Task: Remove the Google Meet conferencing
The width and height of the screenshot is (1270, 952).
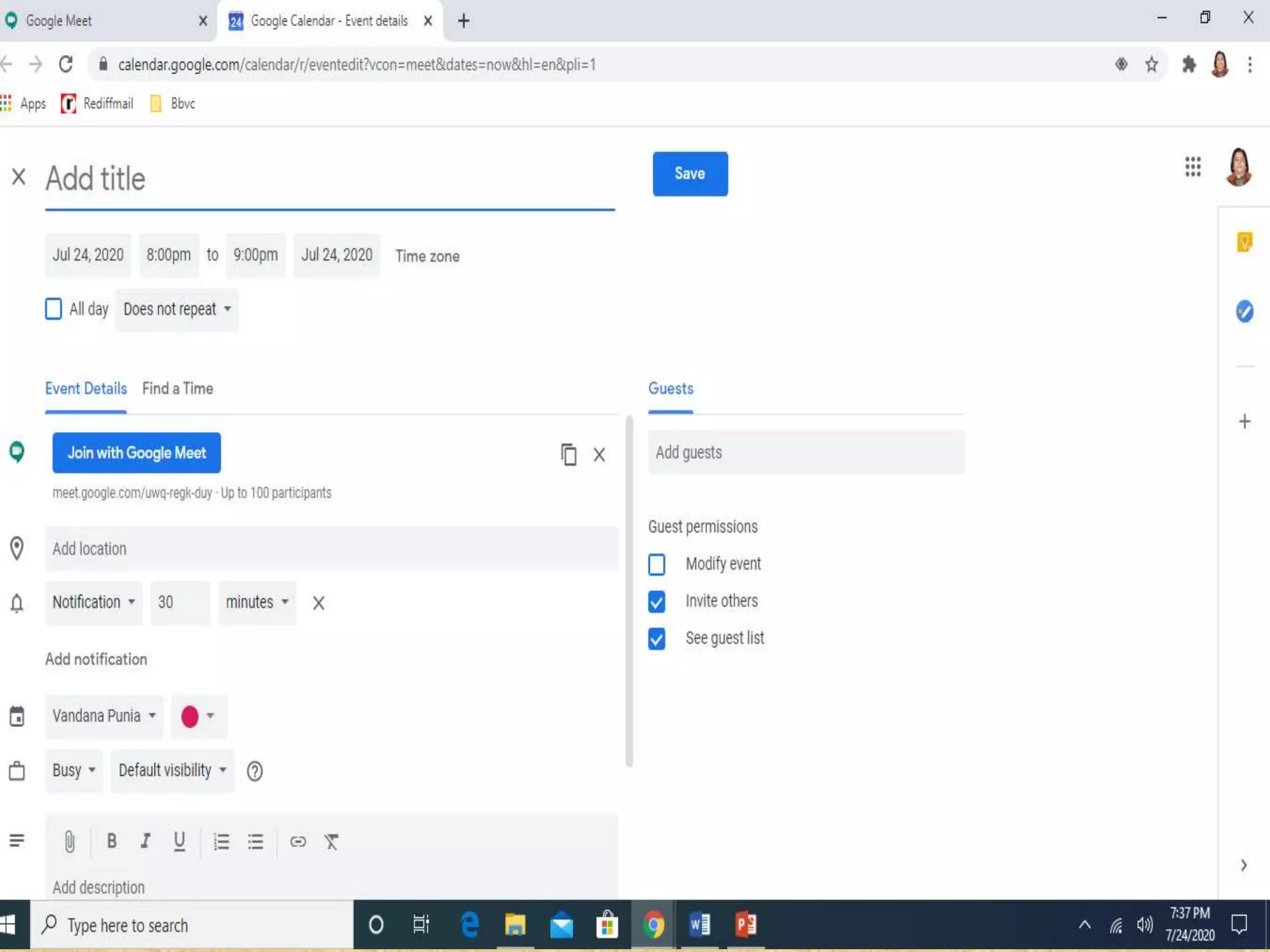Action: 599,454
